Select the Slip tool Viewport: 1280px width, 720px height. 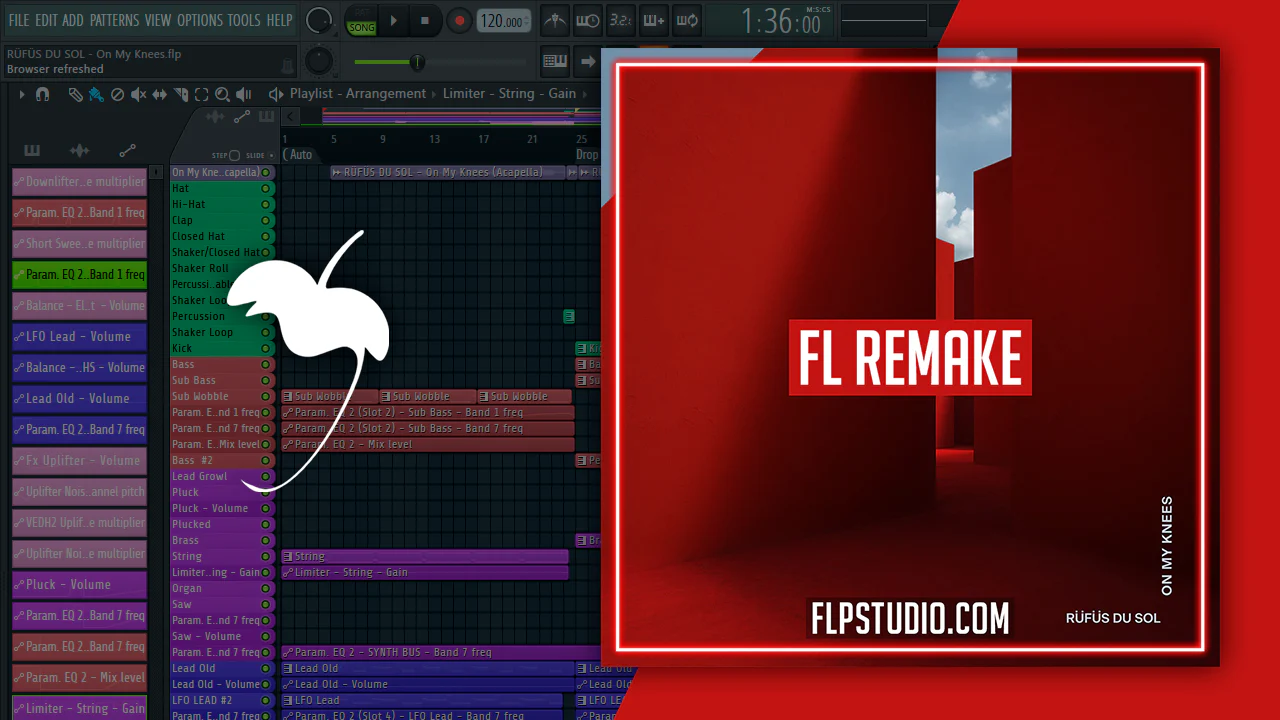pyautogui.click(x=160, y=94)
